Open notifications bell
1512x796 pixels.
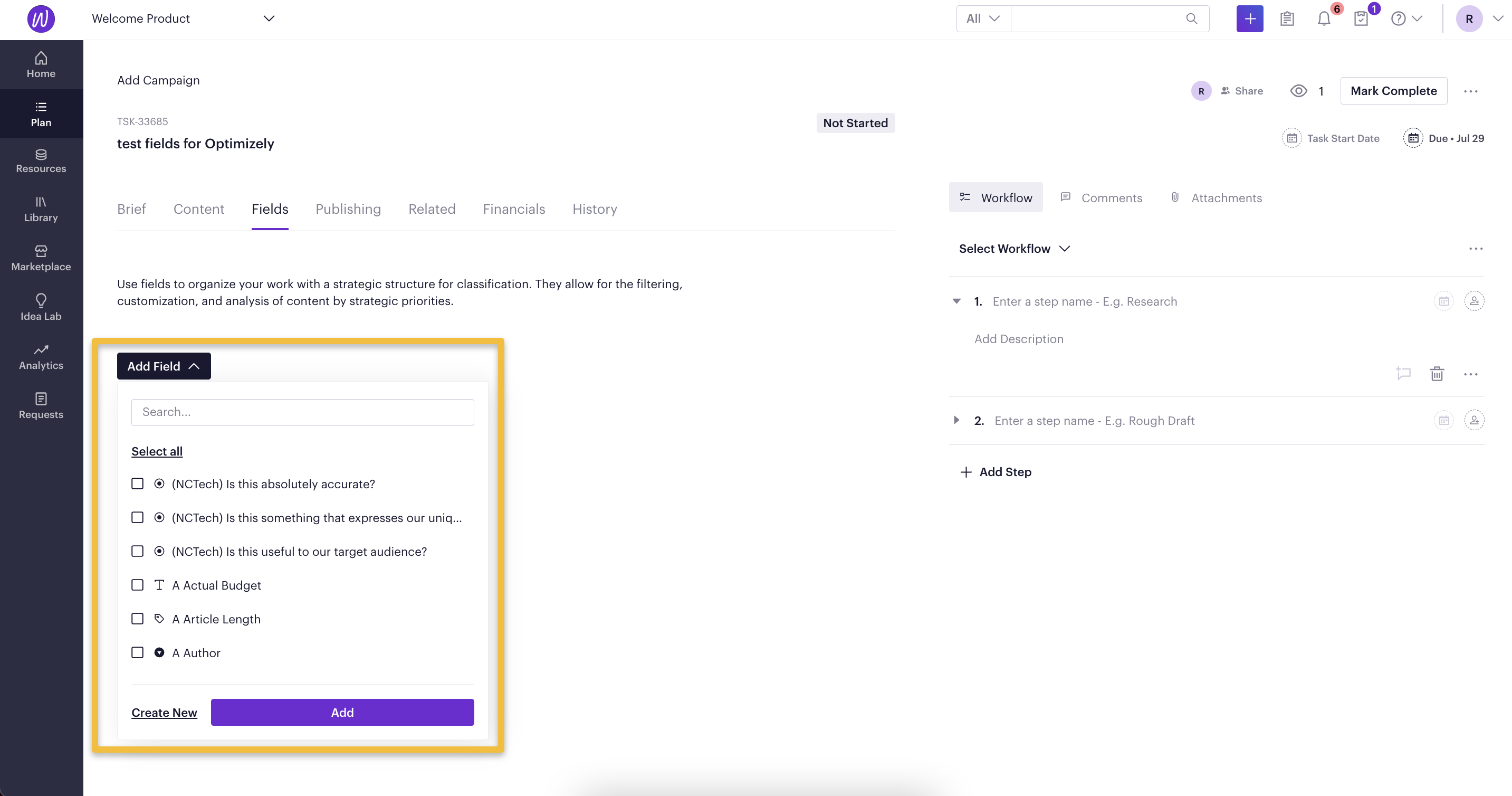[x=1324, y=19]
